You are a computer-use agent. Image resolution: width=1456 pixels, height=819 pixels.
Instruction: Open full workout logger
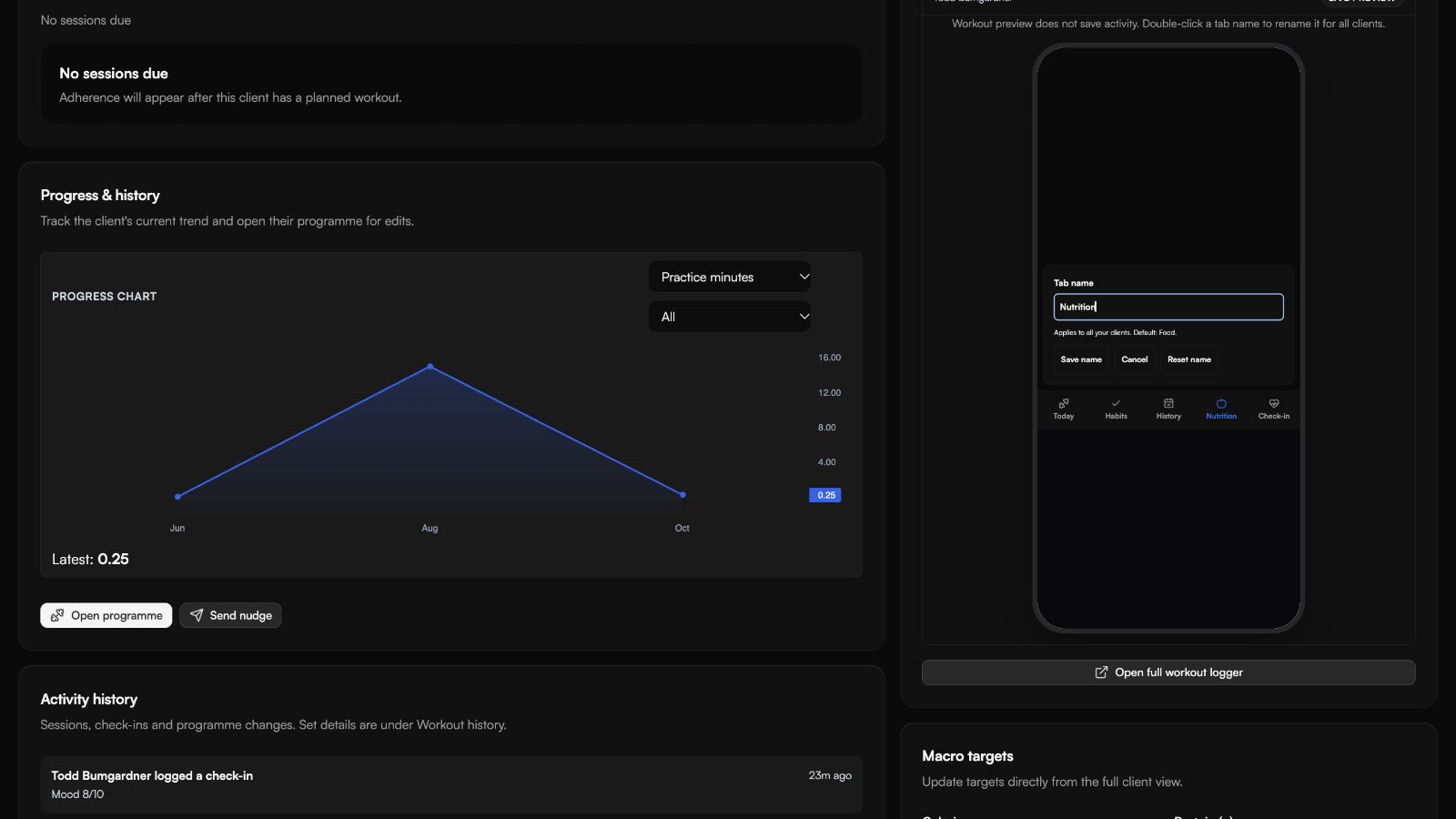tap(1168, 672)
